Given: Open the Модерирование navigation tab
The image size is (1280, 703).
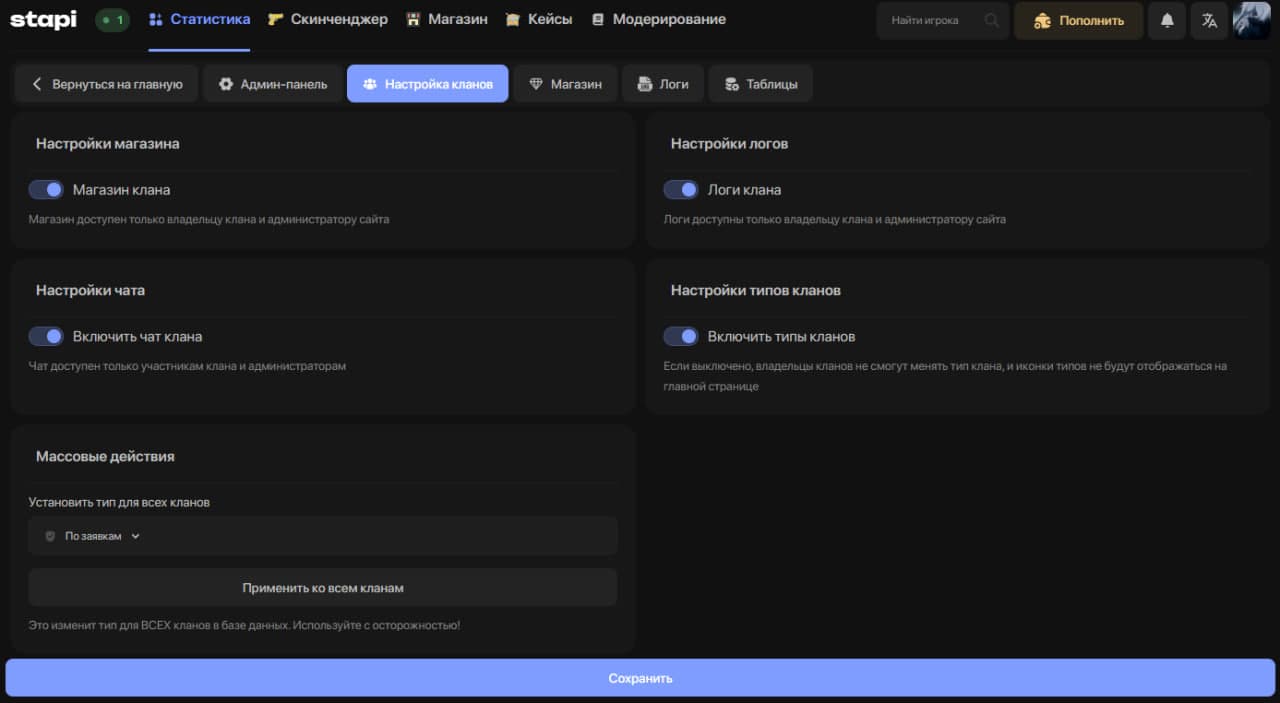Looking at the screenshot, I should pos(658,19).
